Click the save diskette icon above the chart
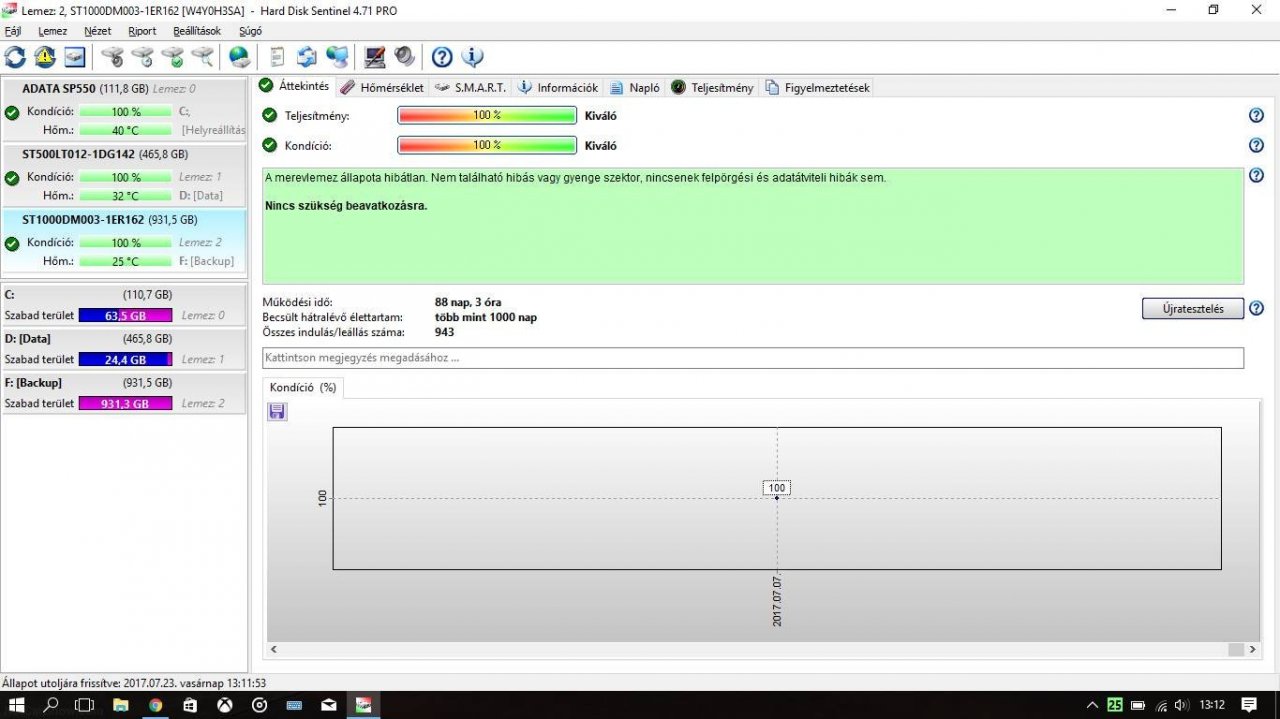 277,411
